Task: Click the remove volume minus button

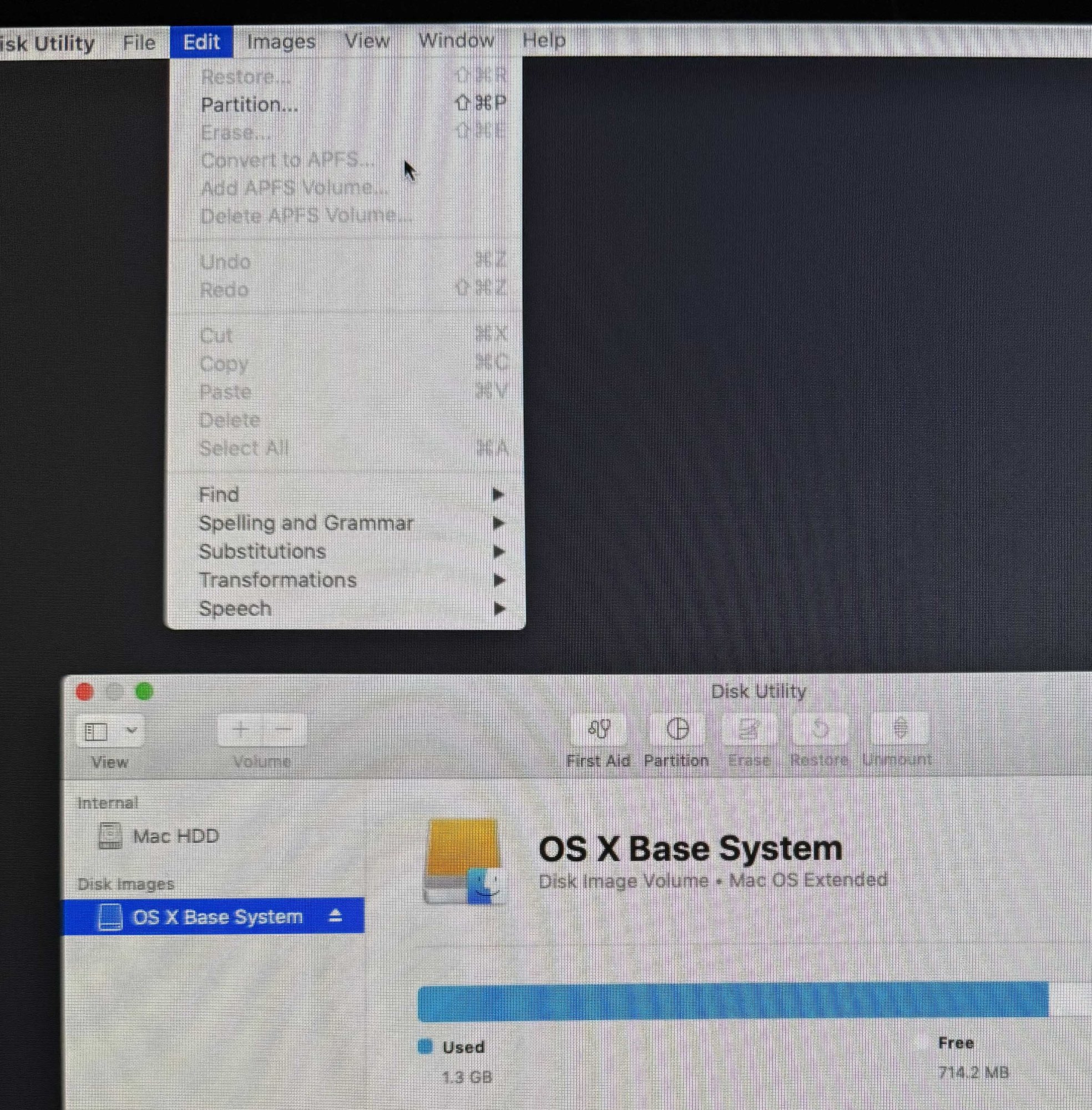Action: click(284, 730)
